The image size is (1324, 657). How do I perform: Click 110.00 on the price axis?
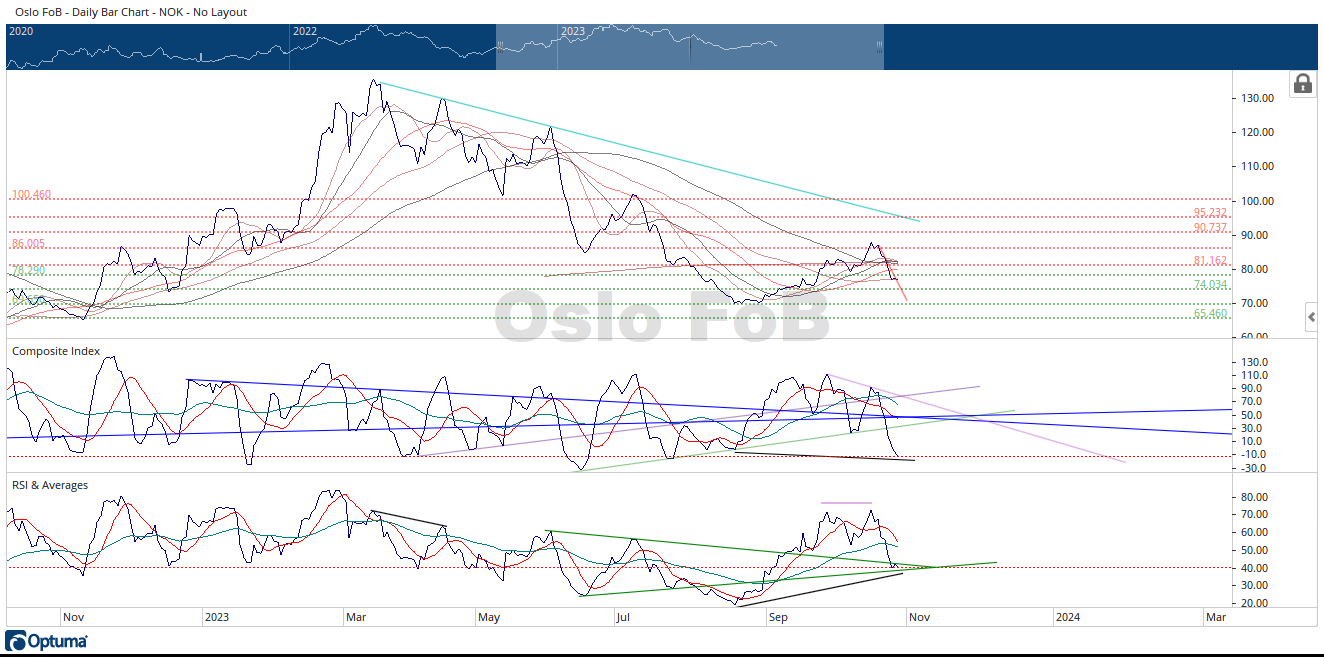1257,166
